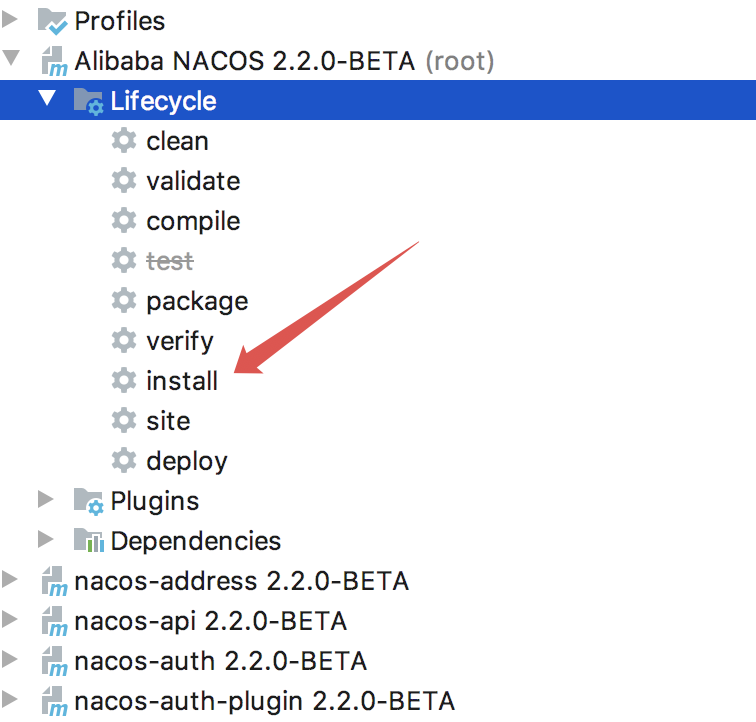The width and height of the screenshot is (756, 722).
Task: Click the Maven icon beside nacos-api
Action: pyautogui.click(x=53, y=621)
